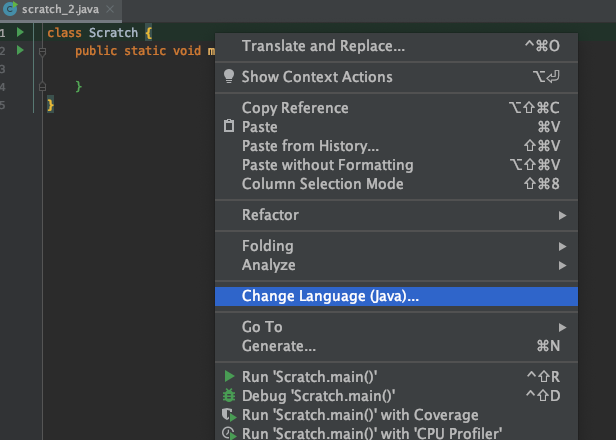Click the arrow at right of Go To
Image resolution: width=616 pixels, height=440 pixels.
click(x=563, y=327)
